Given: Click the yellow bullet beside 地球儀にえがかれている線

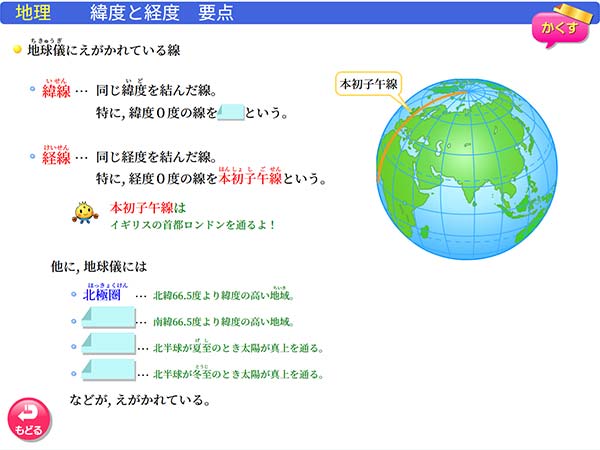Looking at the screenshot, I should pyautogui.click(x=17, y=49).
